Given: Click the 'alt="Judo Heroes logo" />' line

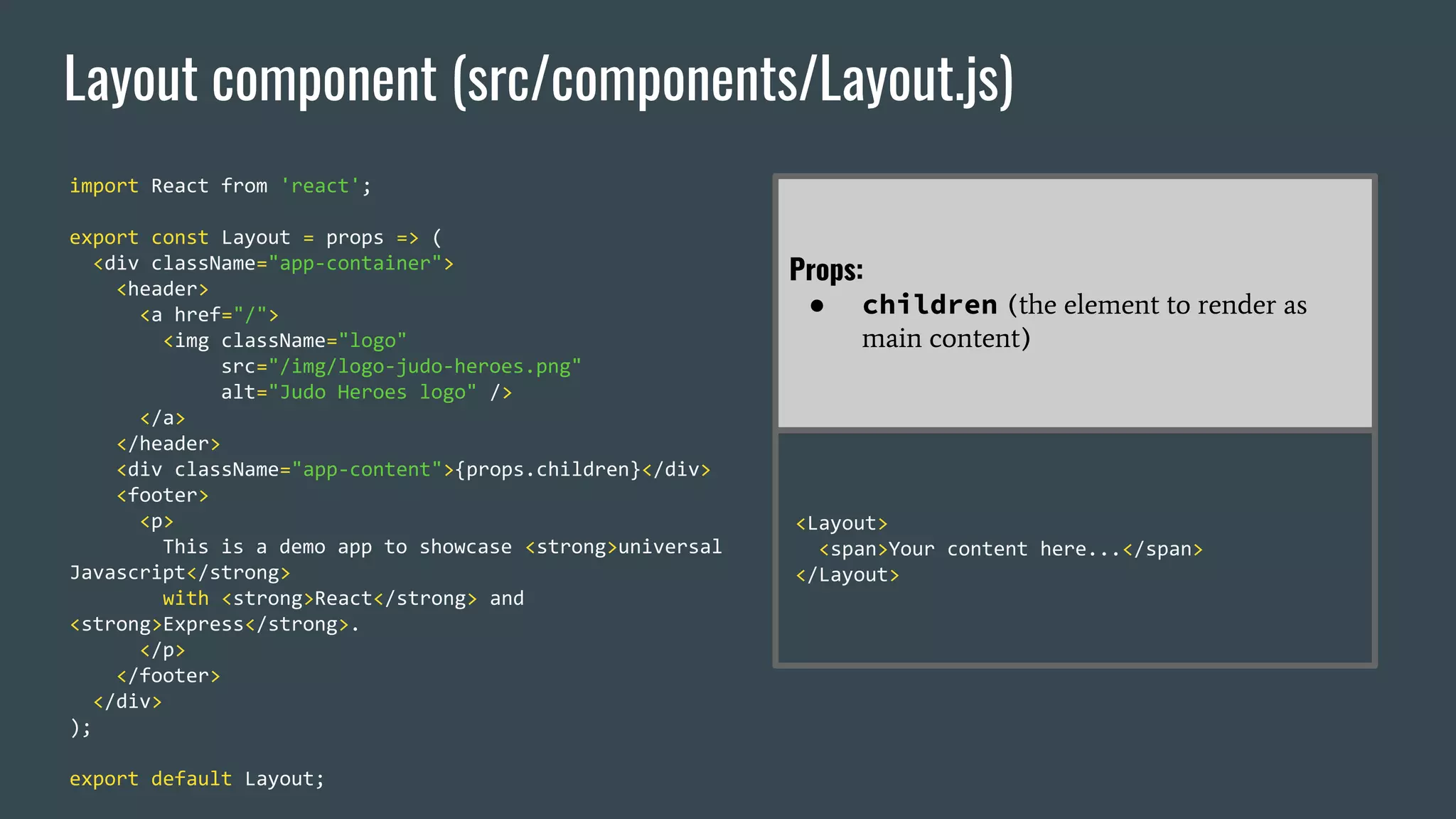Looking at the screenshot, I should click(366, 392).
